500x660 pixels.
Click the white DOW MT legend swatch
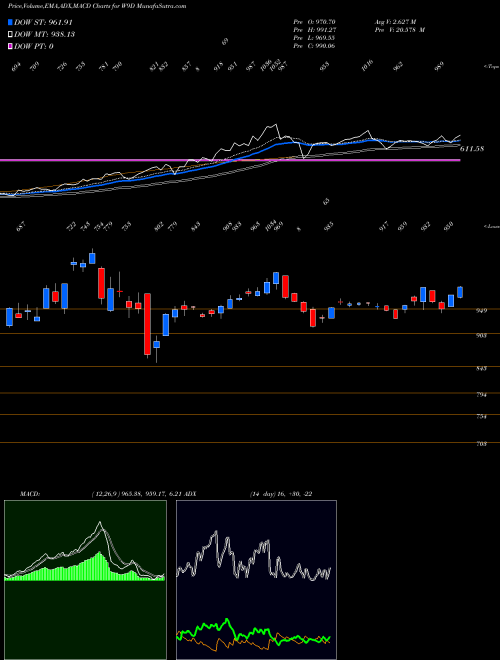tap(10, 35)
